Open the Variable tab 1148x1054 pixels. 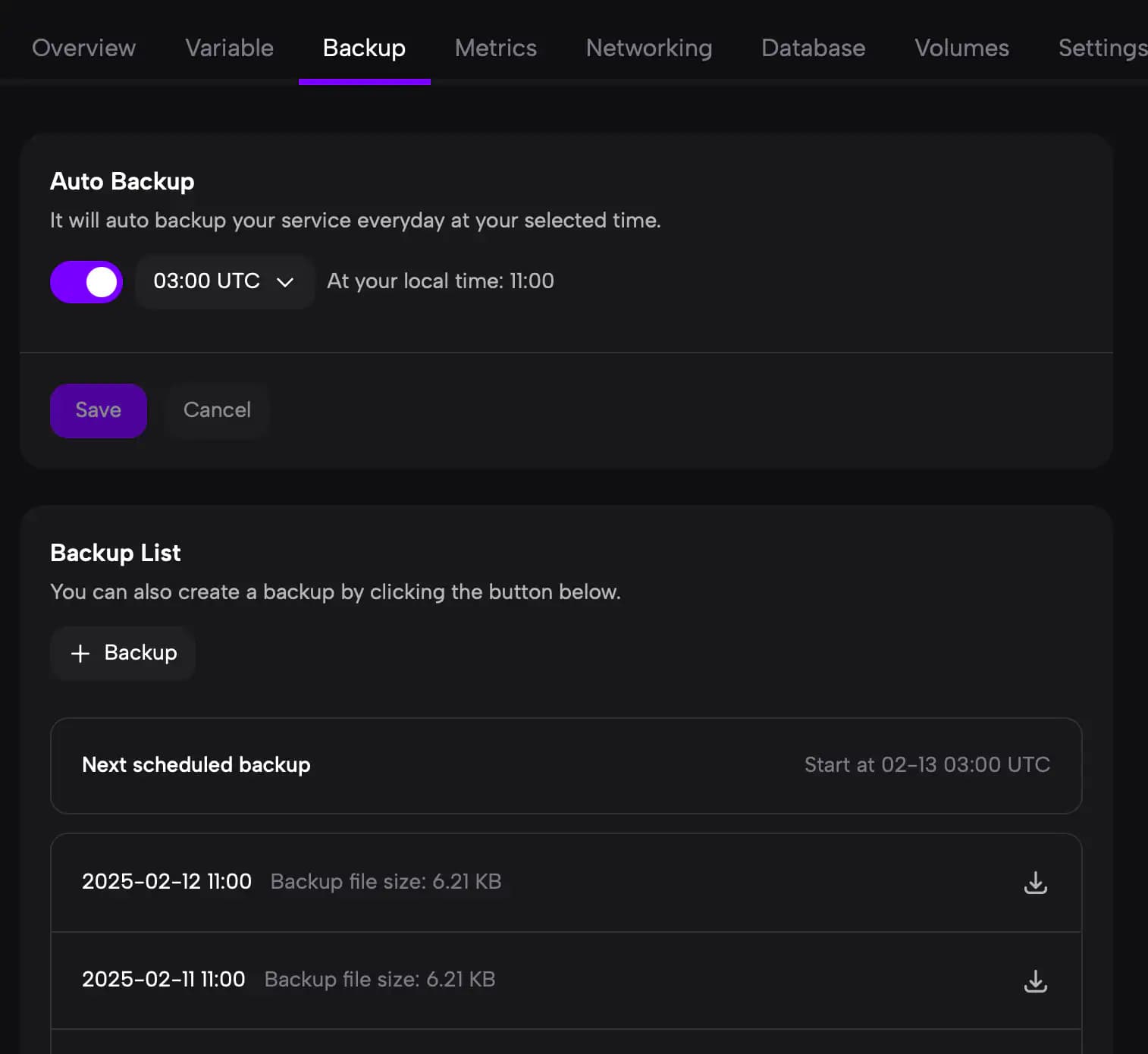point(230,48)
